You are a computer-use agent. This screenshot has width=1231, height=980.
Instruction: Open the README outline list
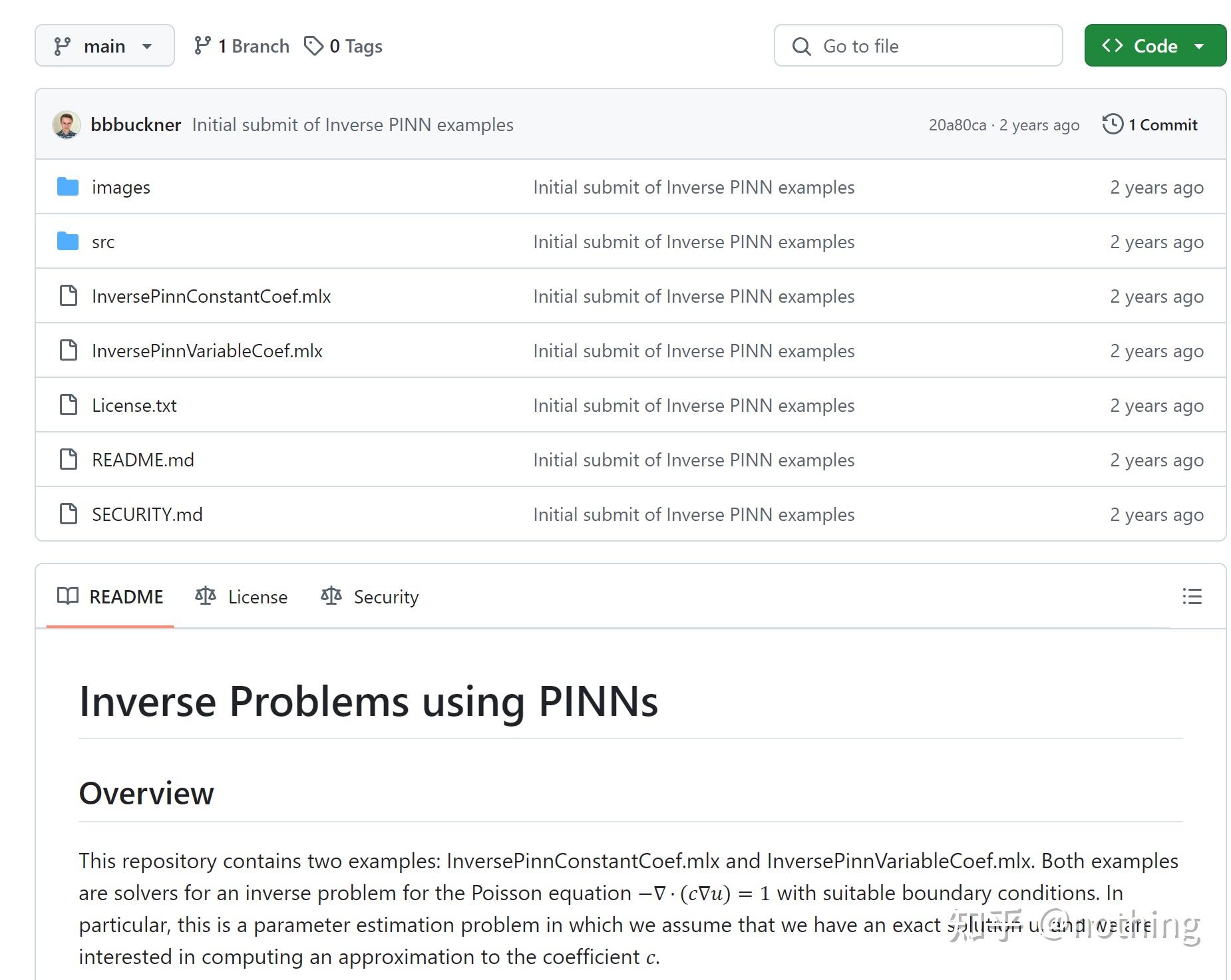tap(1192, 597)
